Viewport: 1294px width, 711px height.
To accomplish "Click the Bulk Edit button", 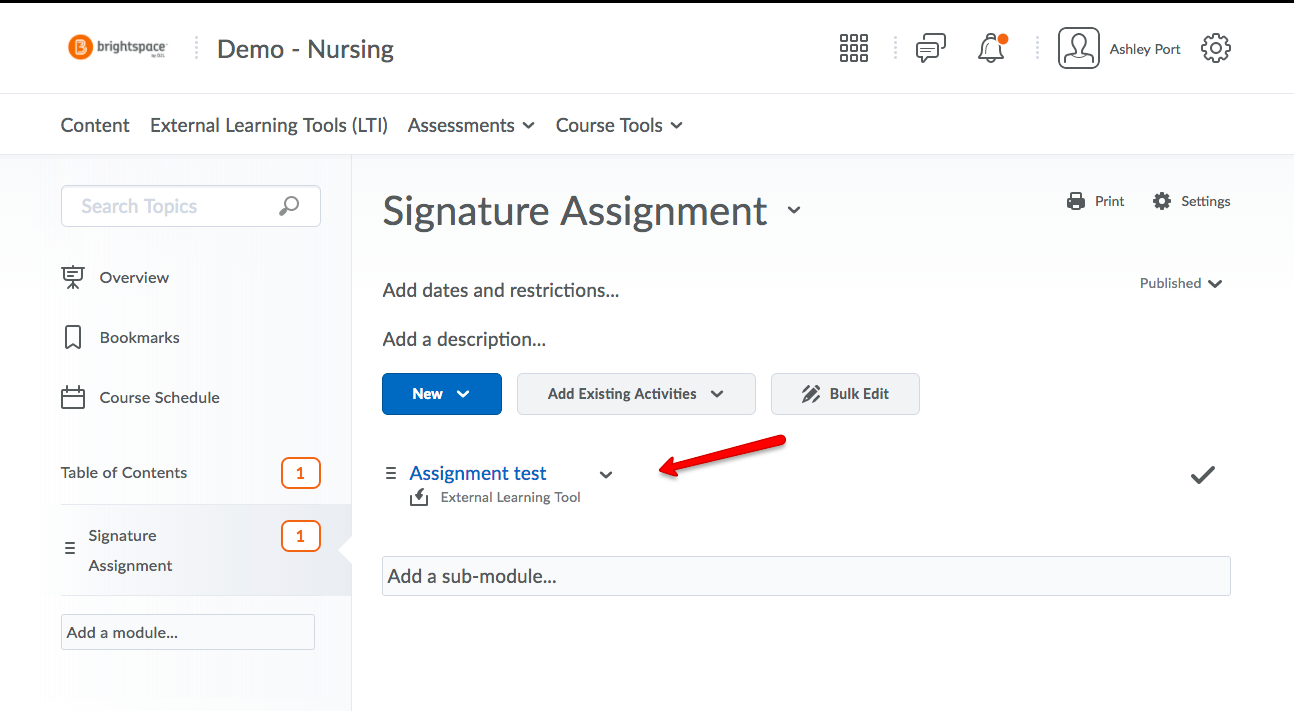I will (x=845, y=394).
